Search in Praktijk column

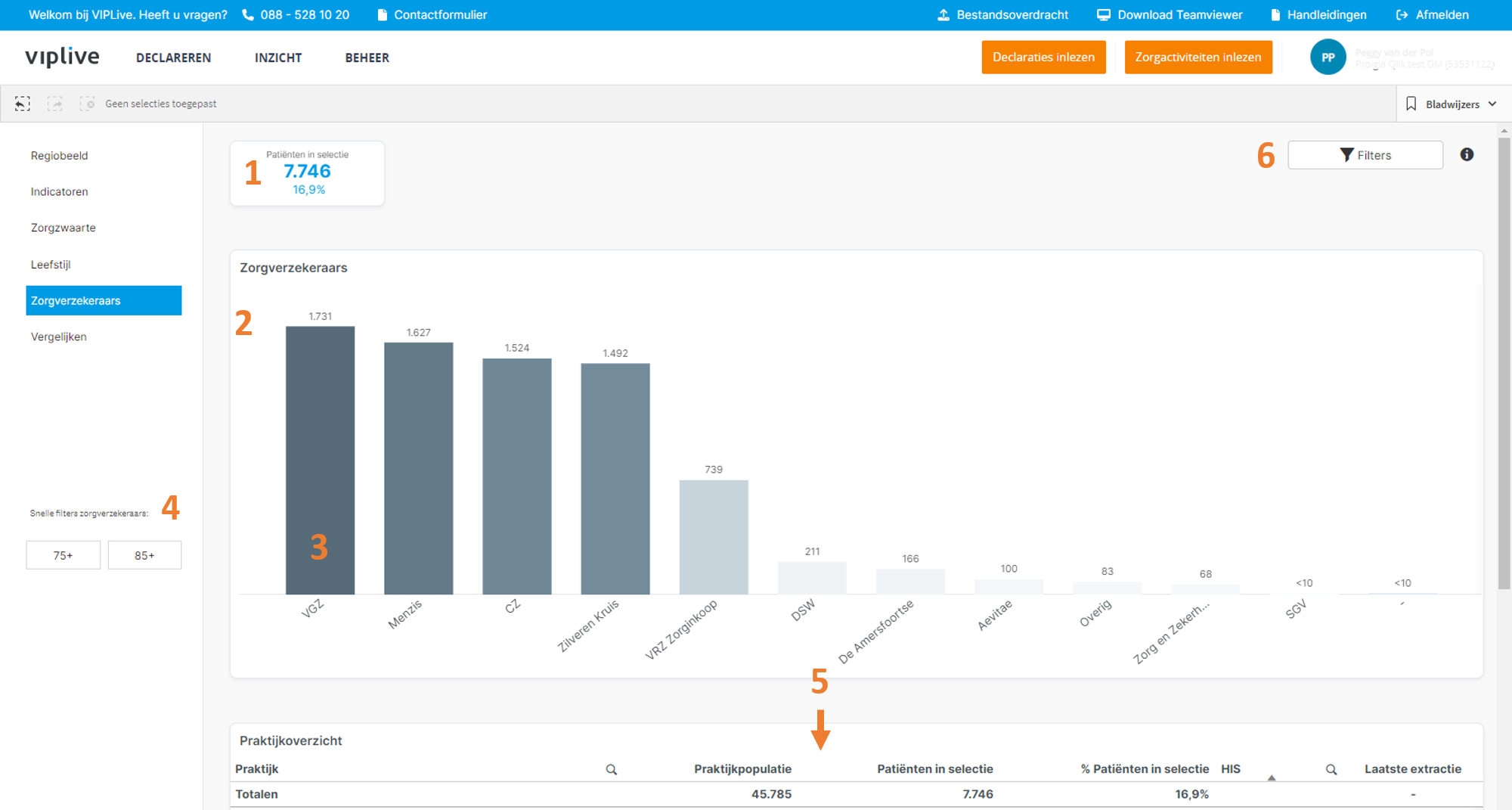tap(612, 770)
